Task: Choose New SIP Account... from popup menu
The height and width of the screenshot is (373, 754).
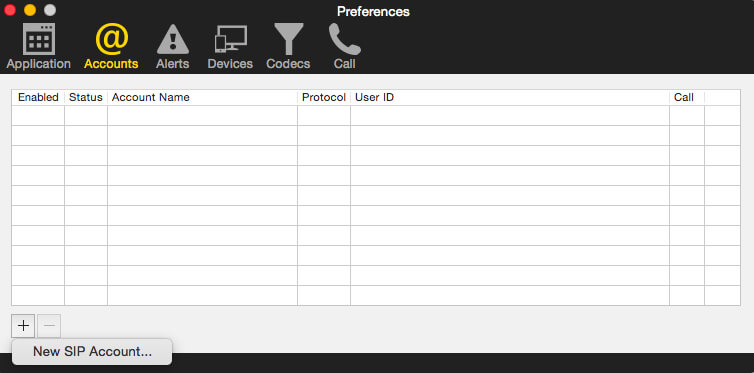Action: click(x=92, y=351)
